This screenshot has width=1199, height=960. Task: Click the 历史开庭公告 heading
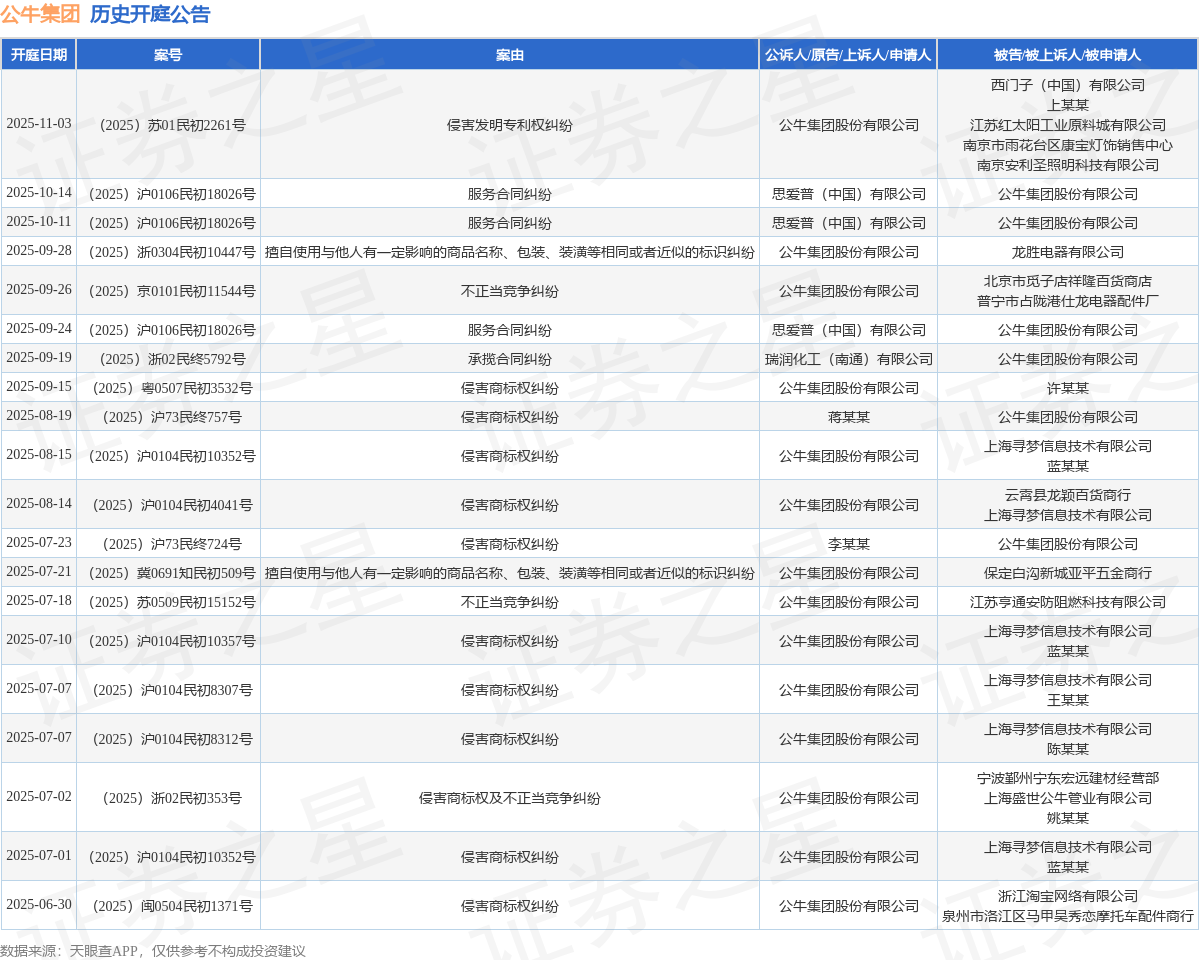(150, 14)
